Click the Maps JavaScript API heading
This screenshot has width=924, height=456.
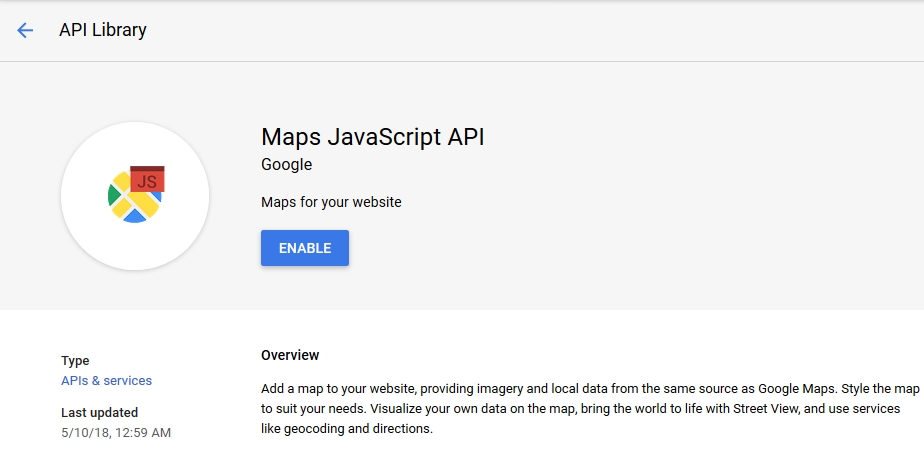372,137
